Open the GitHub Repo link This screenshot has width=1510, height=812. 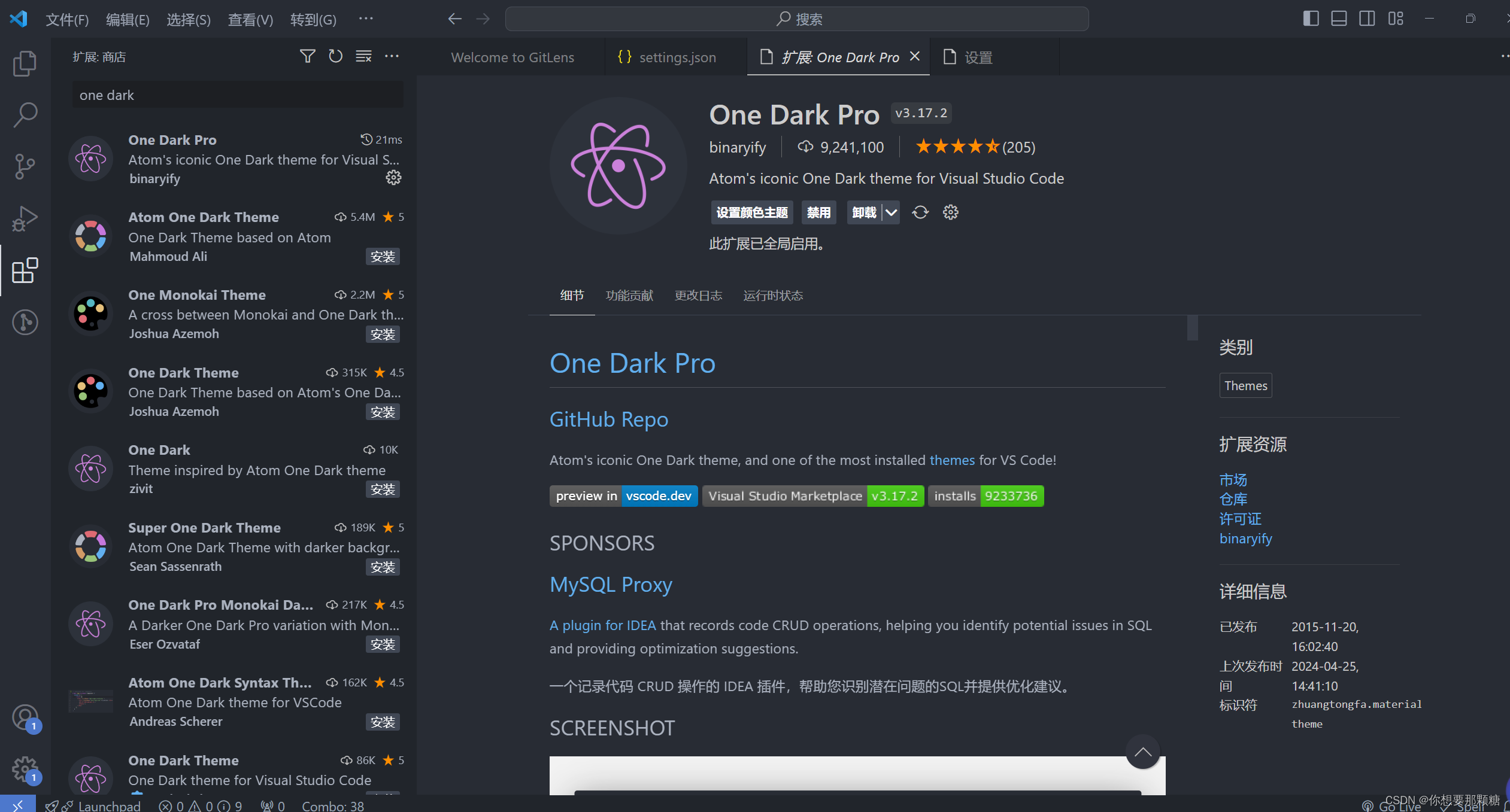click(608, 419)
